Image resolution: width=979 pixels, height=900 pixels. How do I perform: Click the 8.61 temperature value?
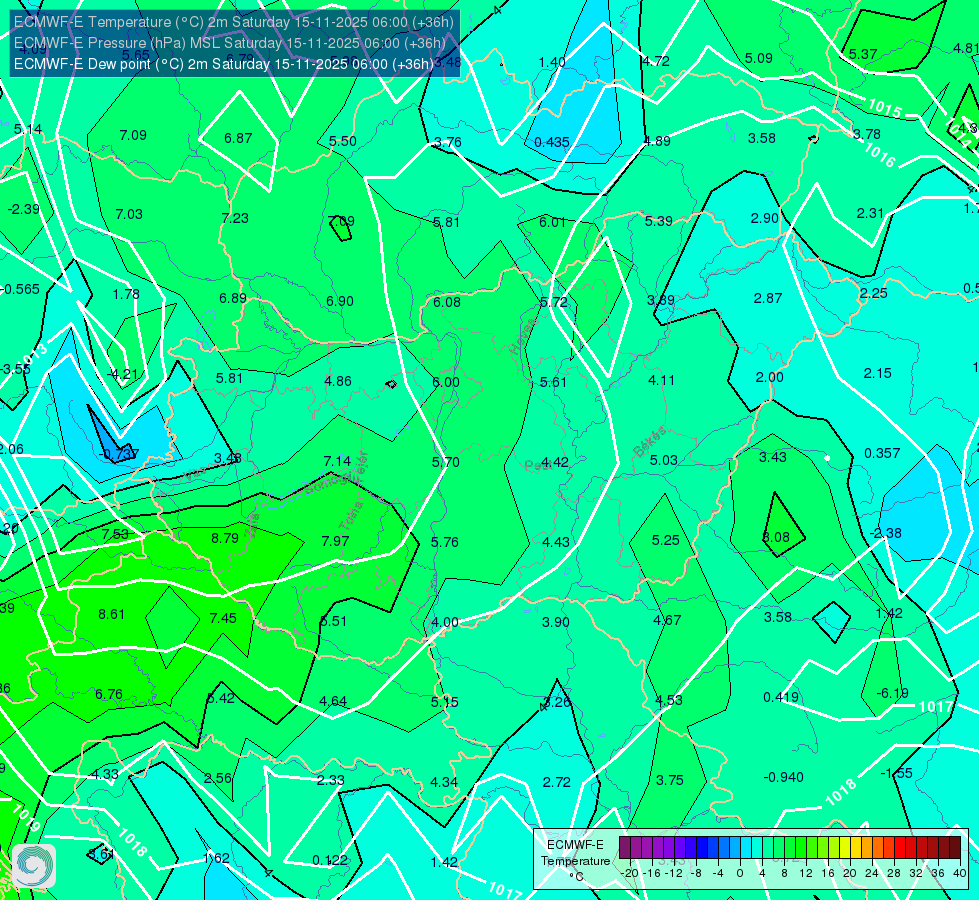(111, 614)
